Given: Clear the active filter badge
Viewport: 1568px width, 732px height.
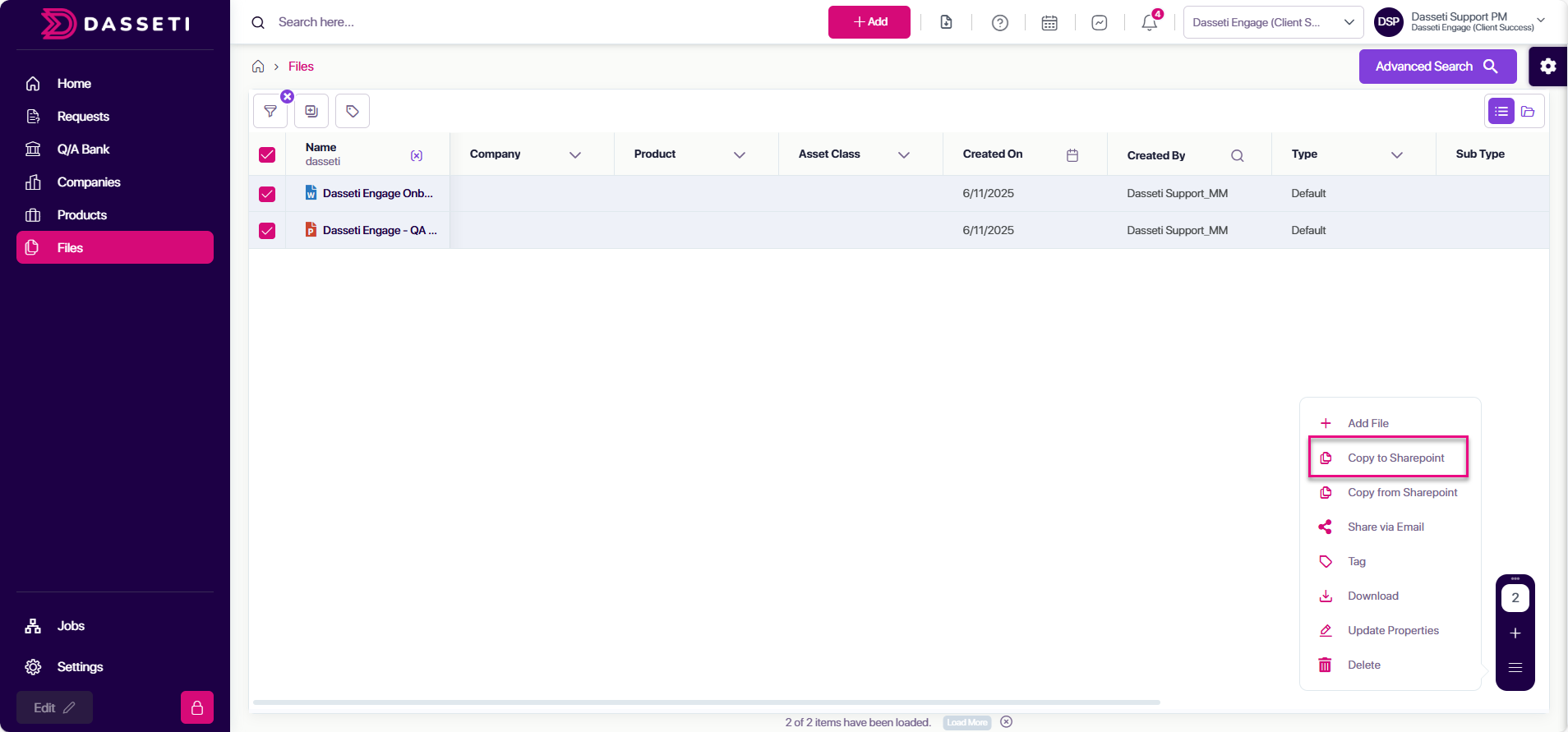Looking at the screenshot, I should pyautogui.click(x=287, y=97).
